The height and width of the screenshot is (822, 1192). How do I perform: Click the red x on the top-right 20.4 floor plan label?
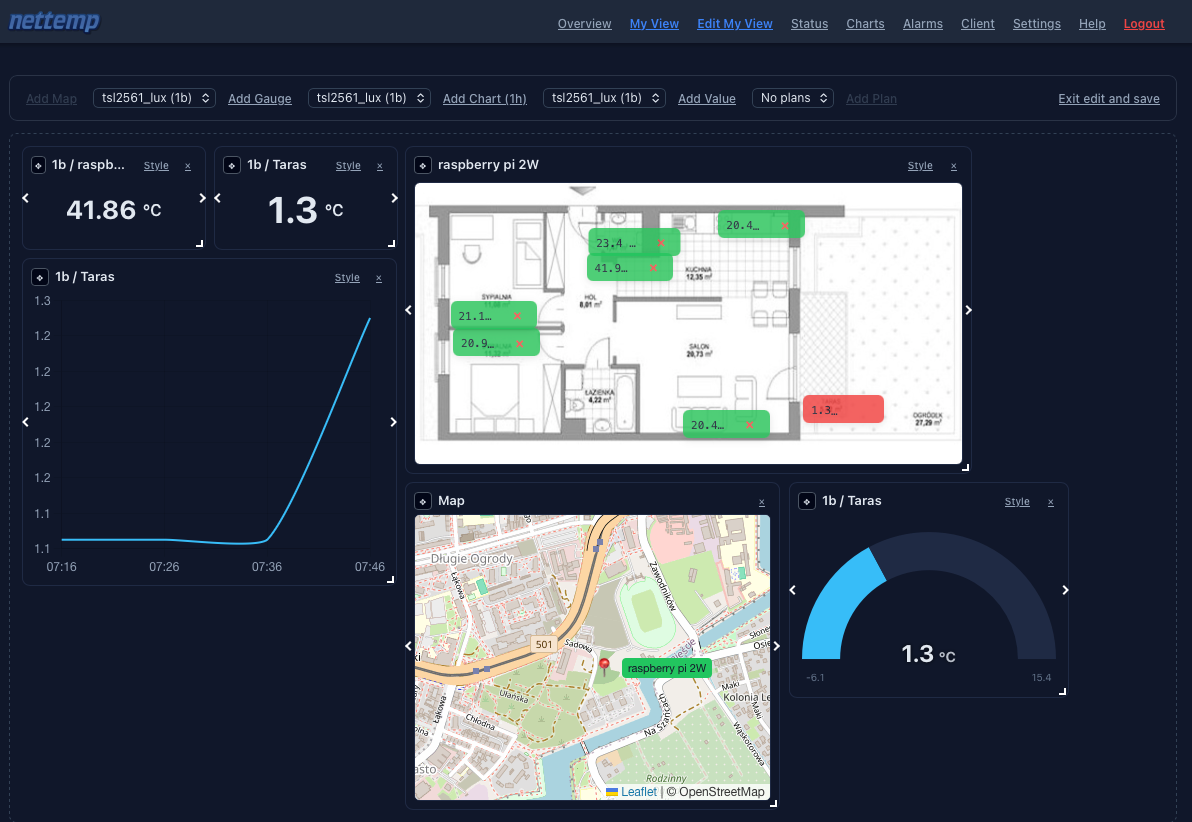coord(785,226)
